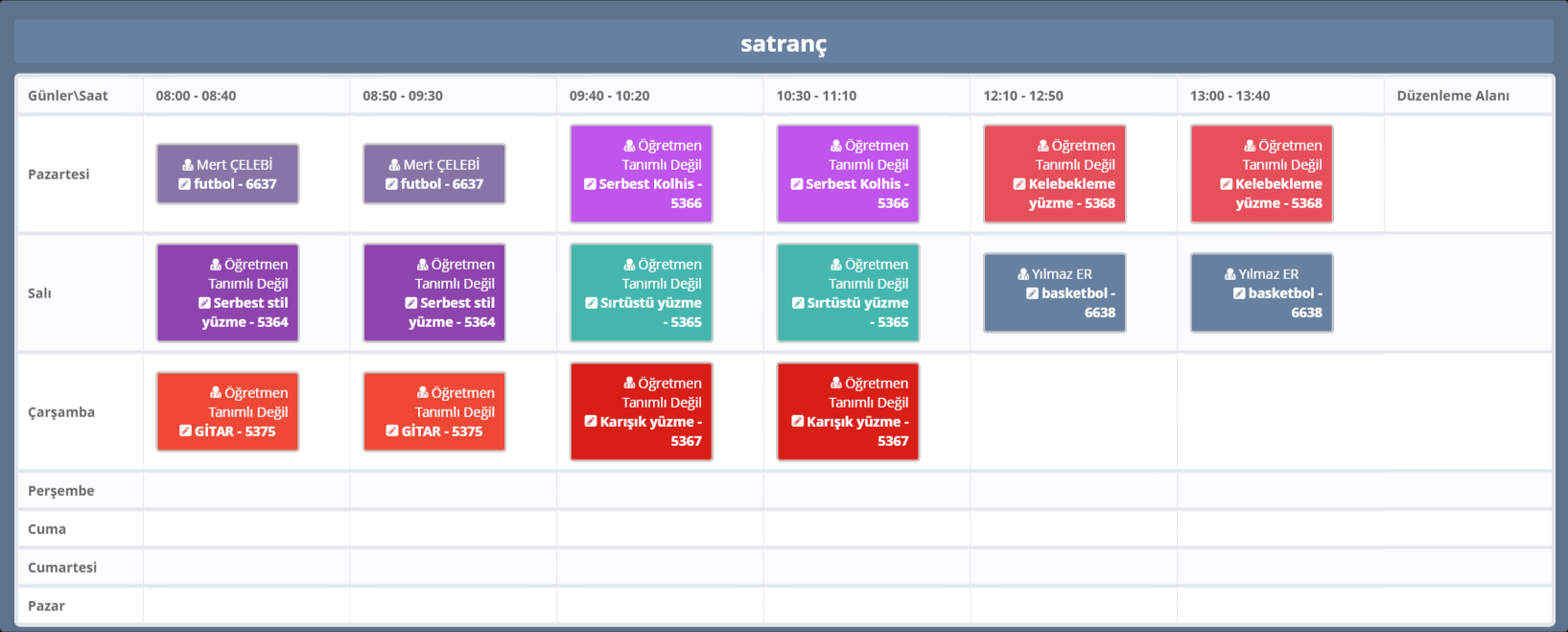Click the empty Perşembe 08:00 - 08:40 cell
The image size is (1568, 632).
(246, 490)
